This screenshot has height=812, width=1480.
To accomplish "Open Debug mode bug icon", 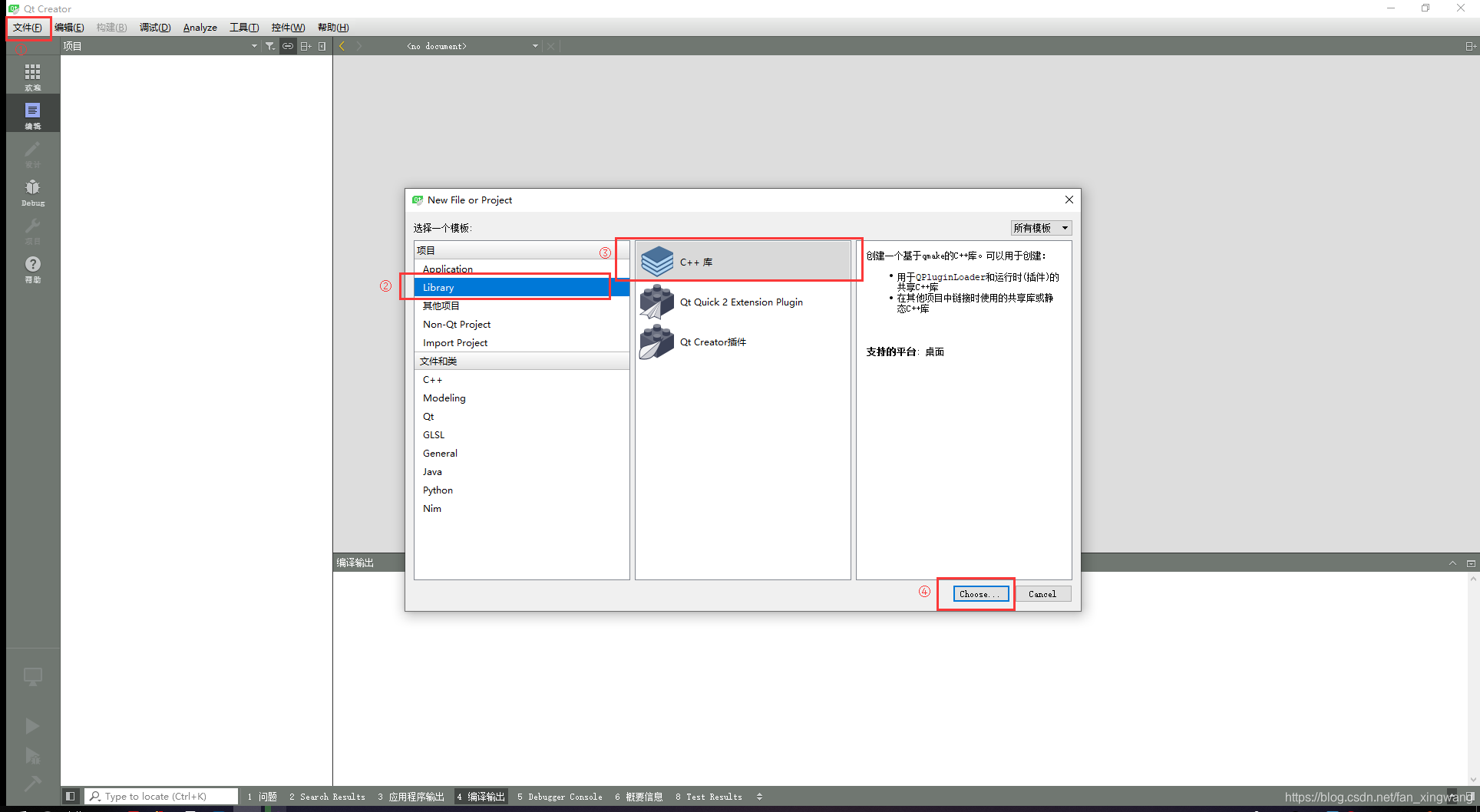I will click(x=32, y=191).
